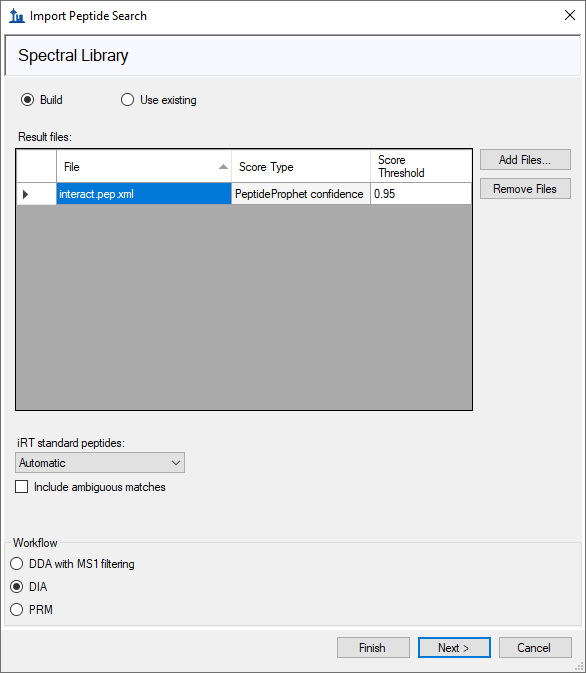The image size is (586, 673).
Task: Click the Cancel button
Action: (x=535, y=648)
